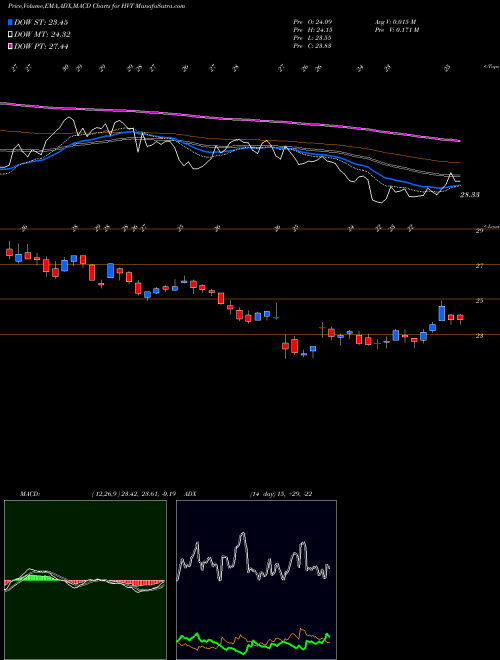Viewport: 500px width, 660px height.
Task: Click the MACD (12,26,9) values text
Action: pos(136,494)
